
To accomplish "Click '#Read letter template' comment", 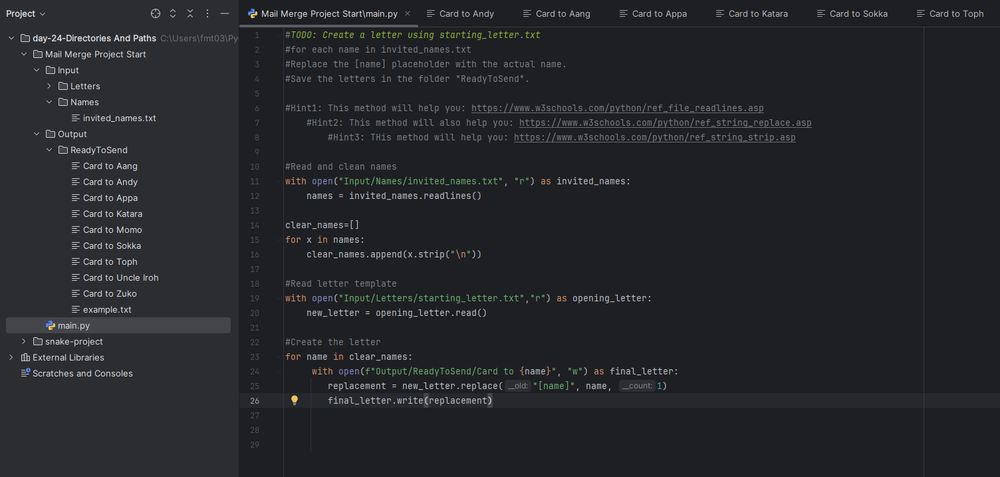I will tap(341, 283).
